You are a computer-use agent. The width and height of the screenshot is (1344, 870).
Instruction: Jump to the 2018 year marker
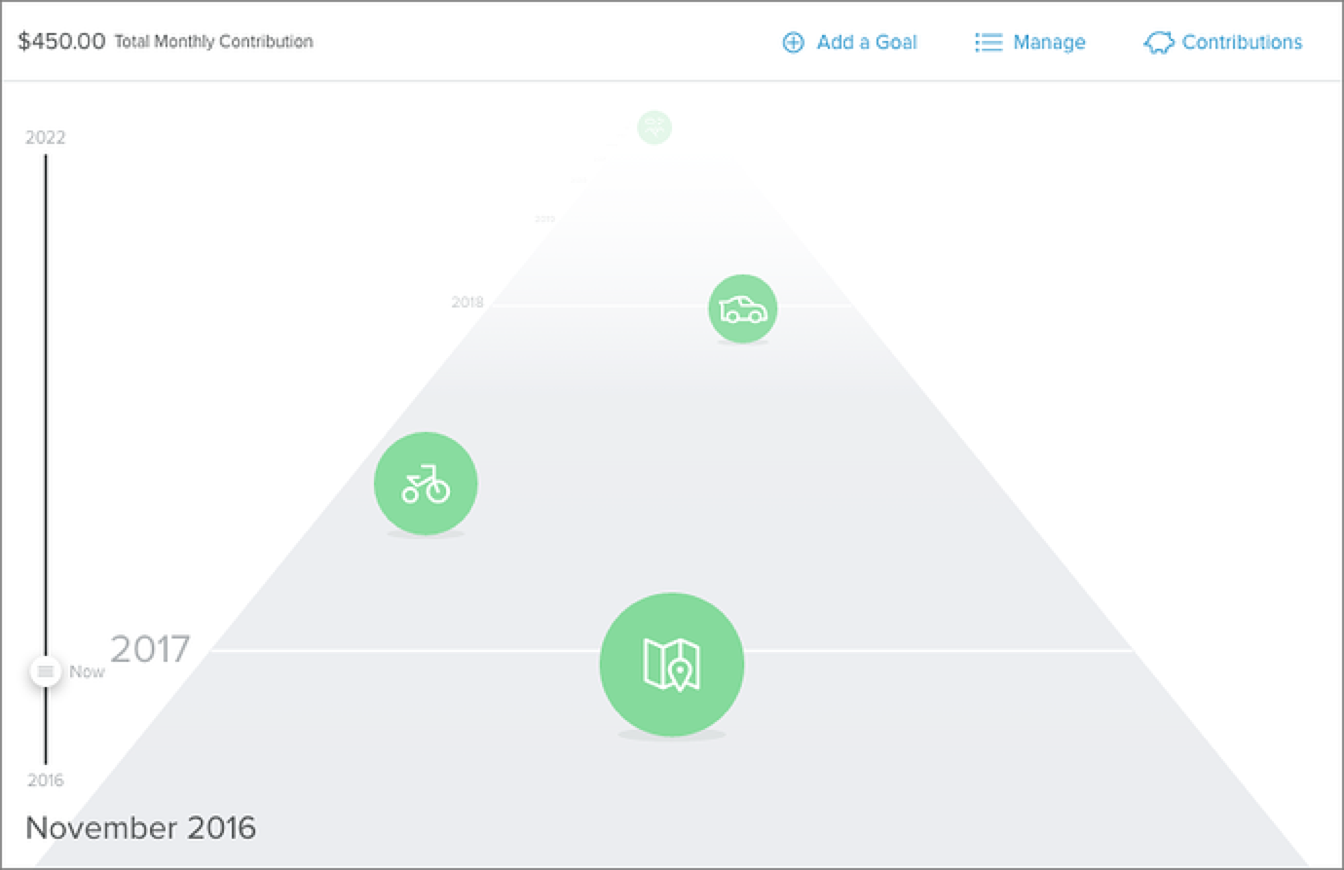[x=467, y=302]
